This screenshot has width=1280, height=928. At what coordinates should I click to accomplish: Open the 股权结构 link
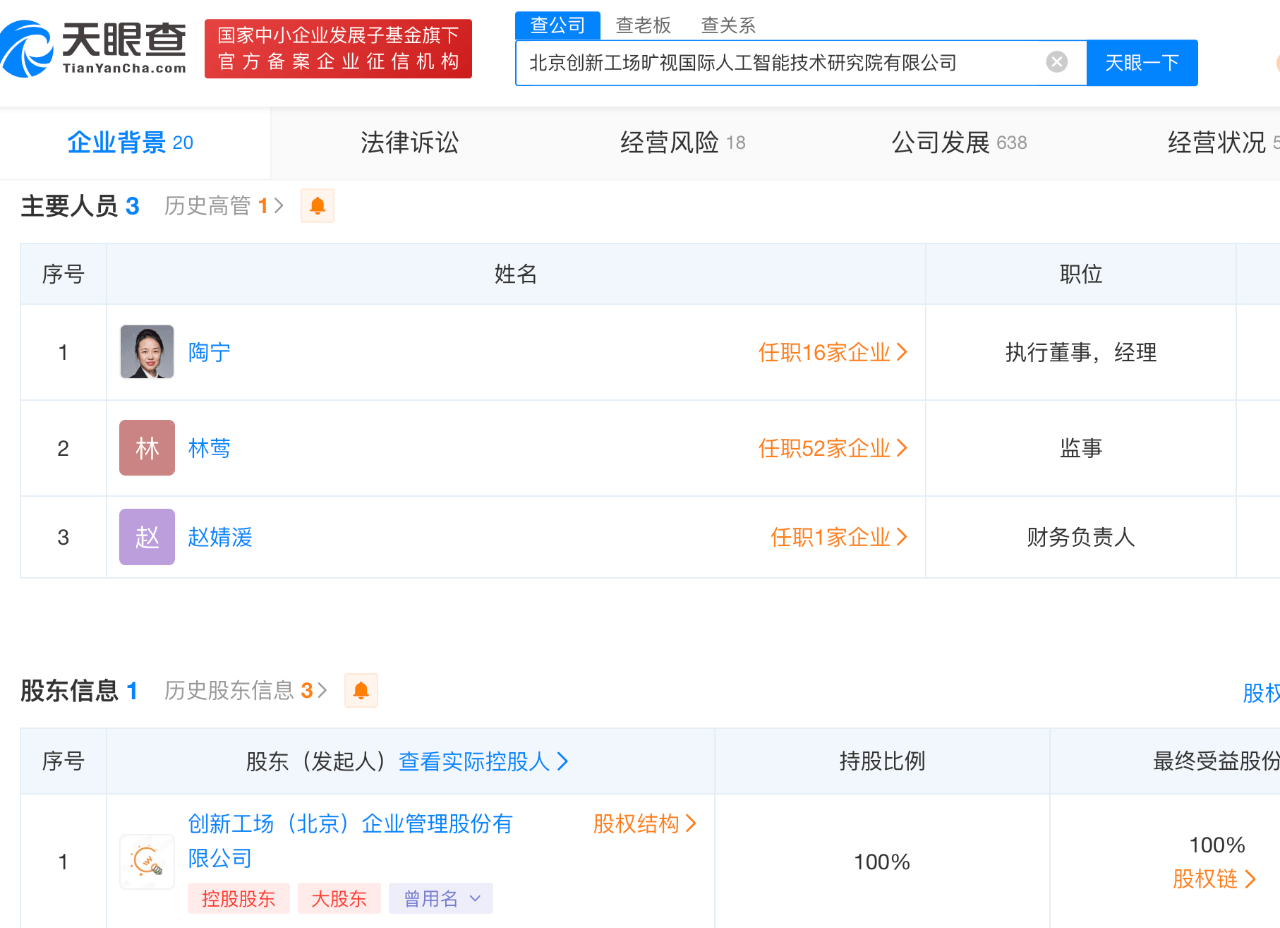[x=645, y=824]
